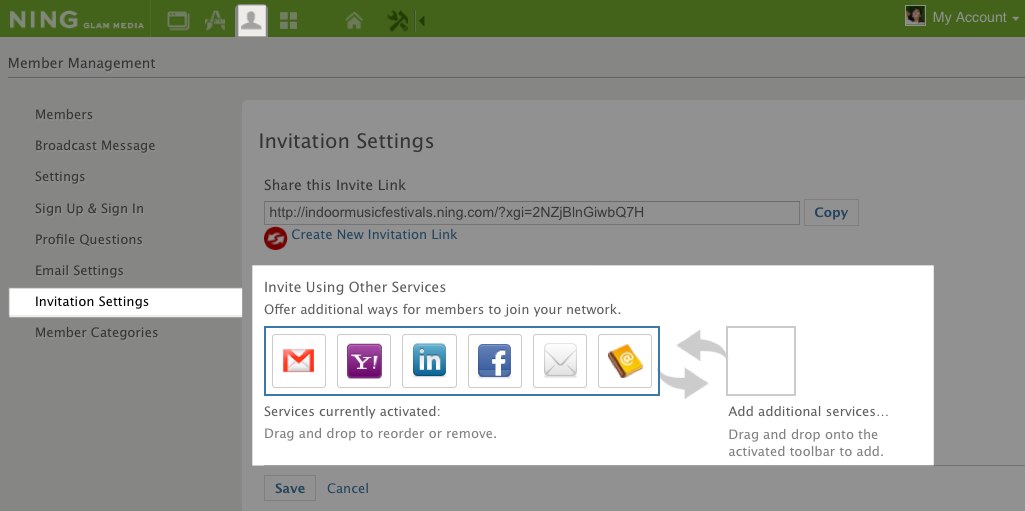
Task: Open the design/fonts icon in top bar
Action: click(x=214, y=20)
